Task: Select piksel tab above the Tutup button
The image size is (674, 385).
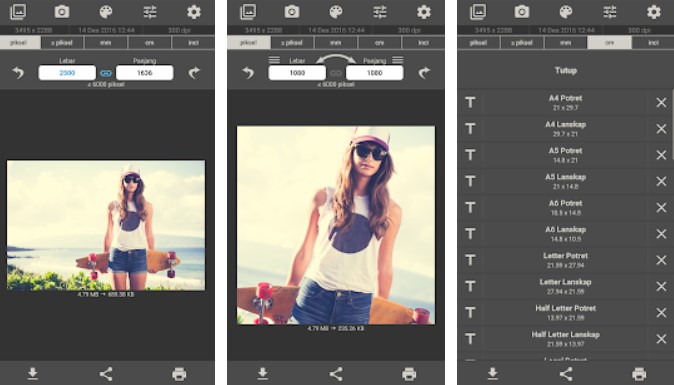Action: (479, 43)
